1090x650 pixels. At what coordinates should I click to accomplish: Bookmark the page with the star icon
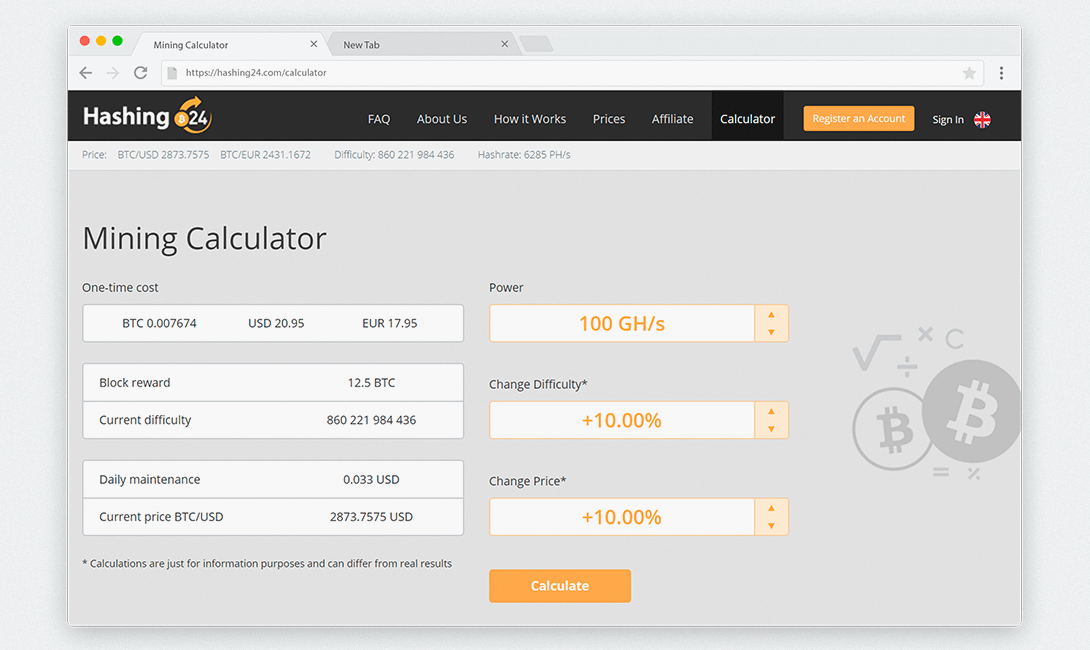(969, 73)
